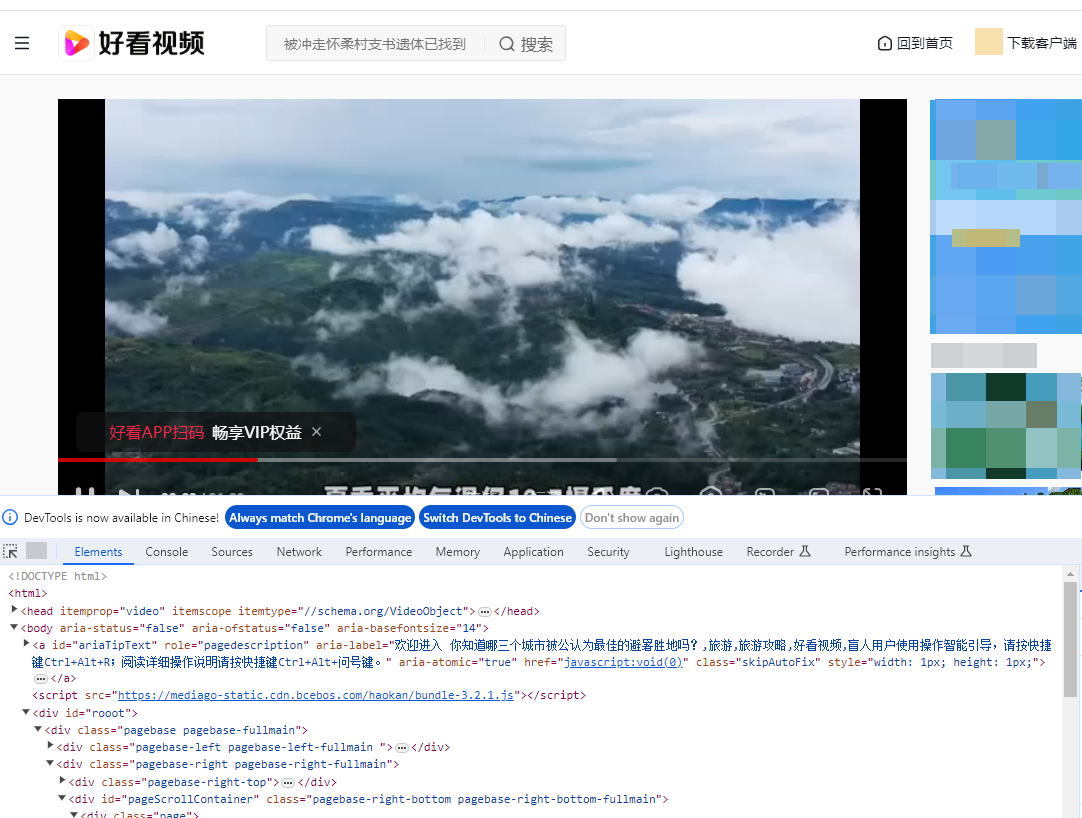Open the blue blurred thumbnail beside the video

click(1006, 216)
